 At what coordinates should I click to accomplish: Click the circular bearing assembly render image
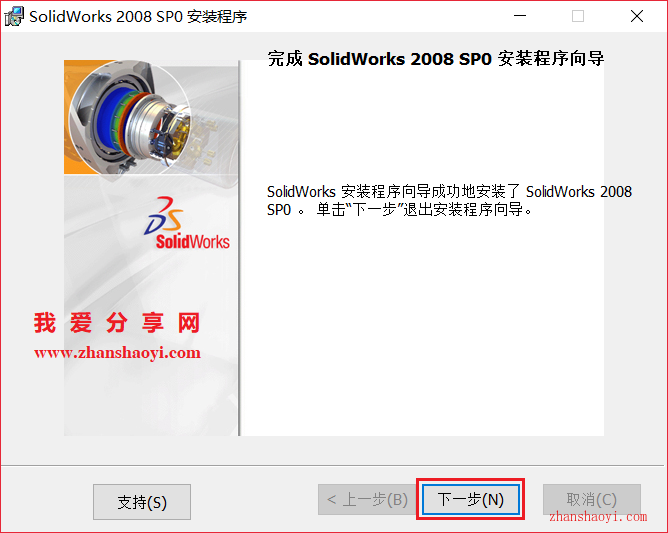[130, 116]
